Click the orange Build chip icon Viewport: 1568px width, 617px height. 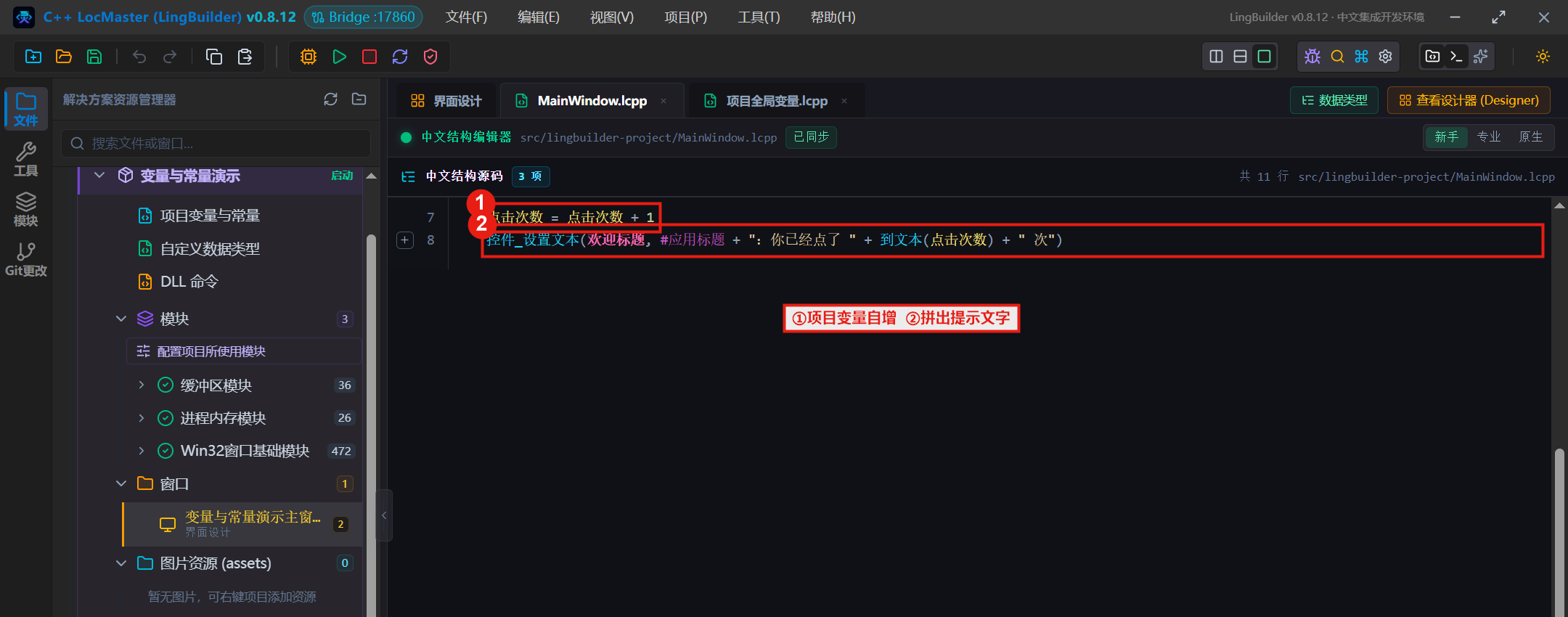coord(309,57)
